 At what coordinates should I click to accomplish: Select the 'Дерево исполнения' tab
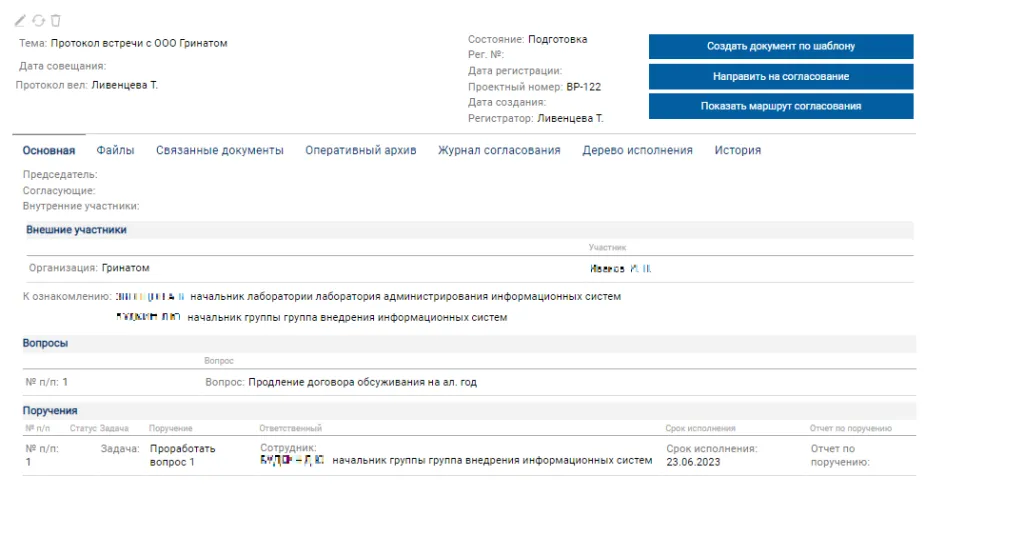(x=637, y=150)
